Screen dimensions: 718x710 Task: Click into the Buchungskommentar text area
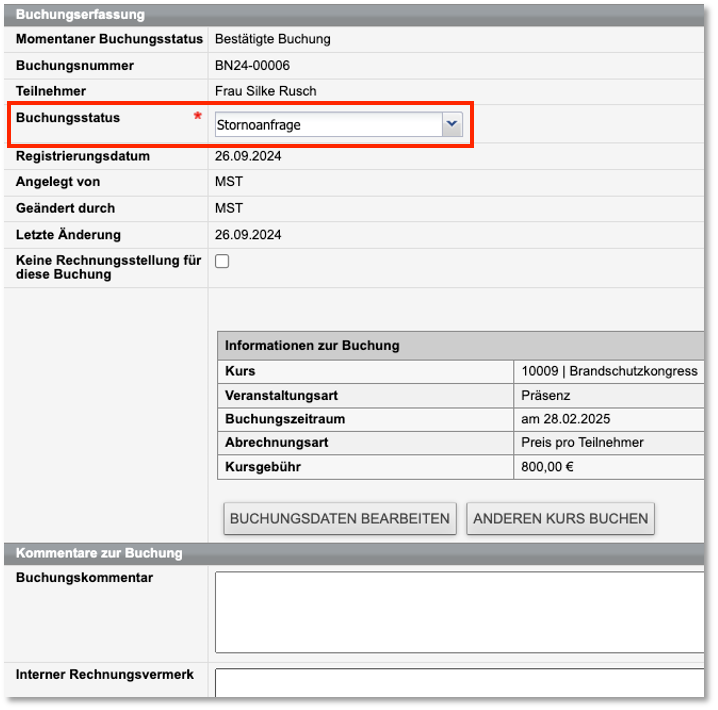458,612
